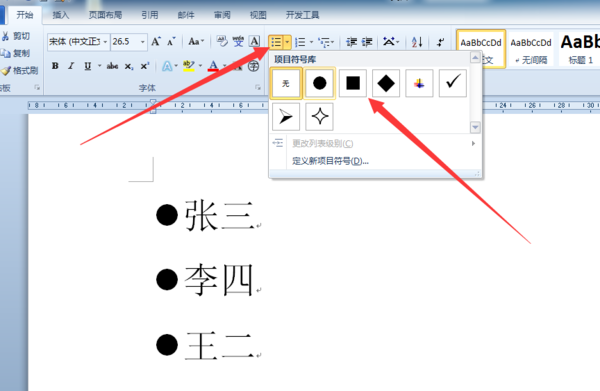600x391 pixels.
Task: Switch to the 引用 tab
Action: [x=149, y=15]
